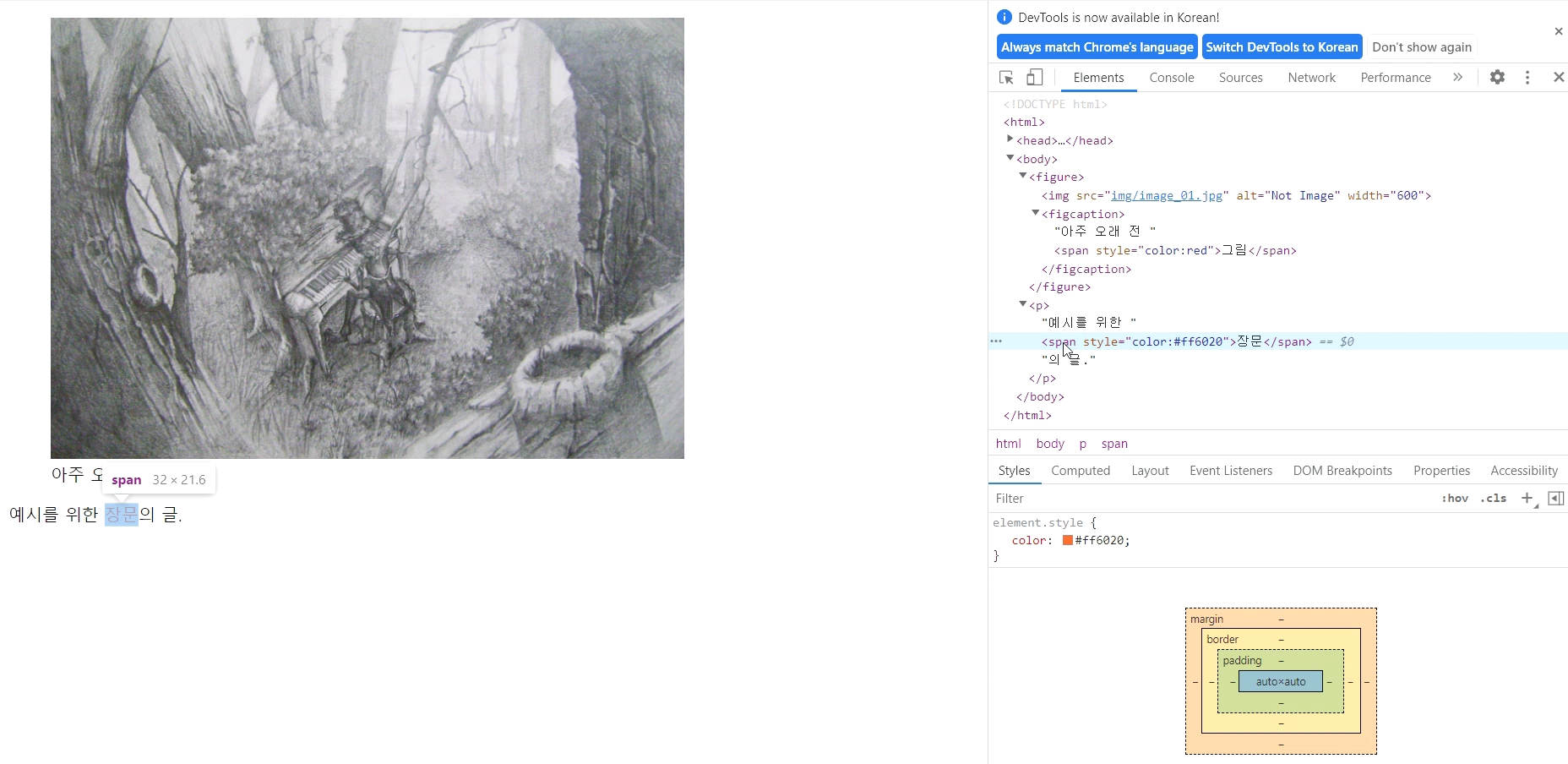Click the info icon in language banner
The height and width of the screenshot is (764, 1568).
click(x=1004, y=17)
